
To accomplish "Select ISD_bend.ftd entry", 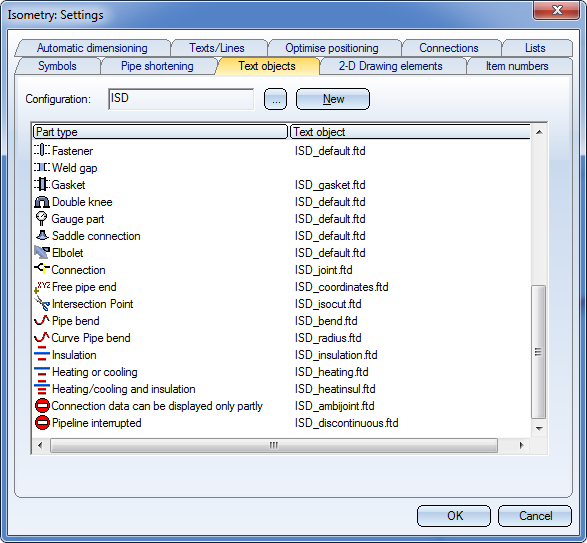I will point(326,321).
